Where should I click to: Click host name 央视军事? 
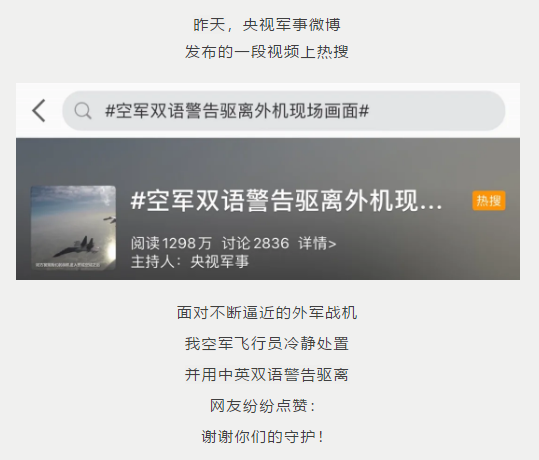pyautogui.click(x=219, y=262)
